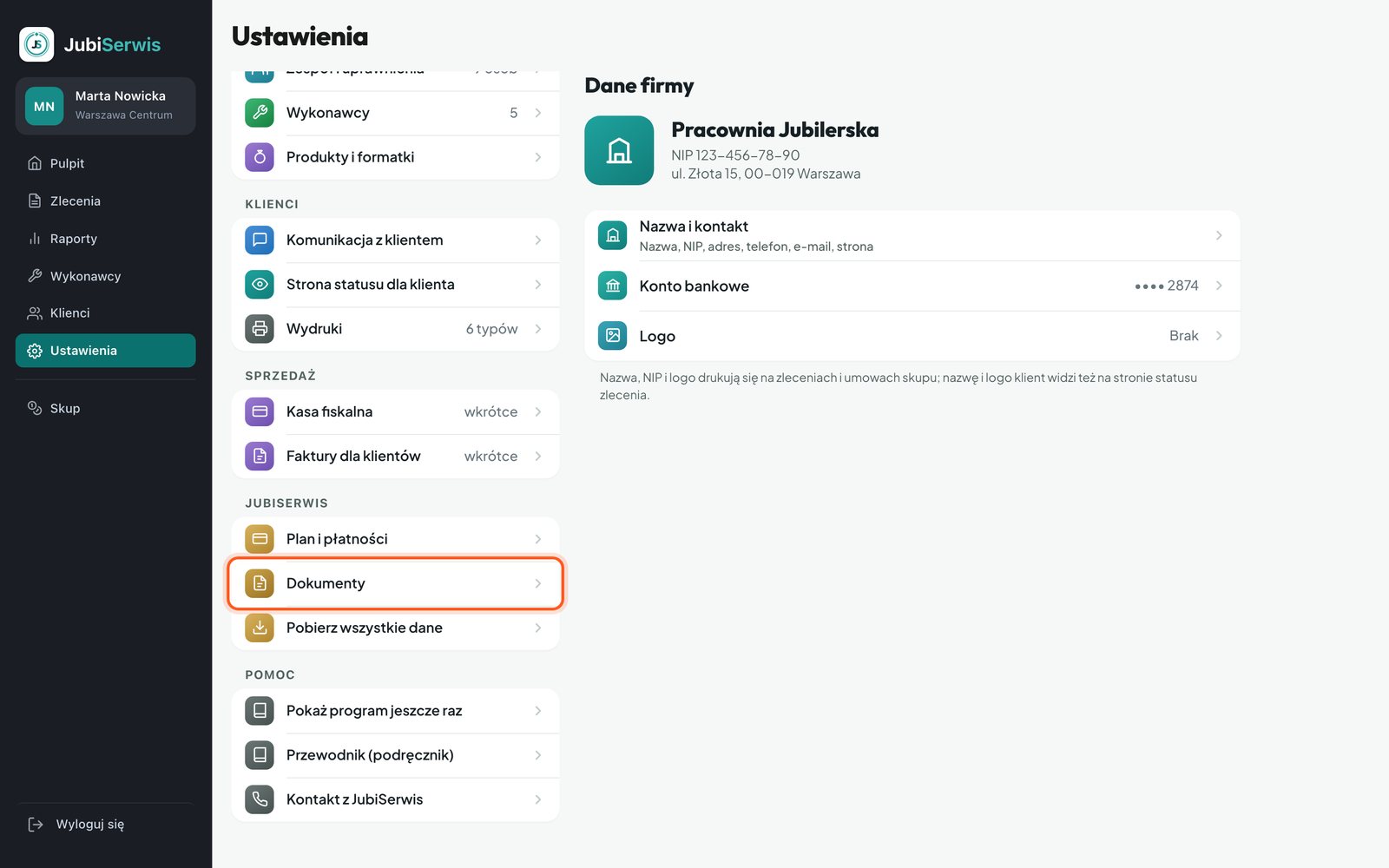
Task: Click Wyloguj się to log out
Action: pos(105,824)
